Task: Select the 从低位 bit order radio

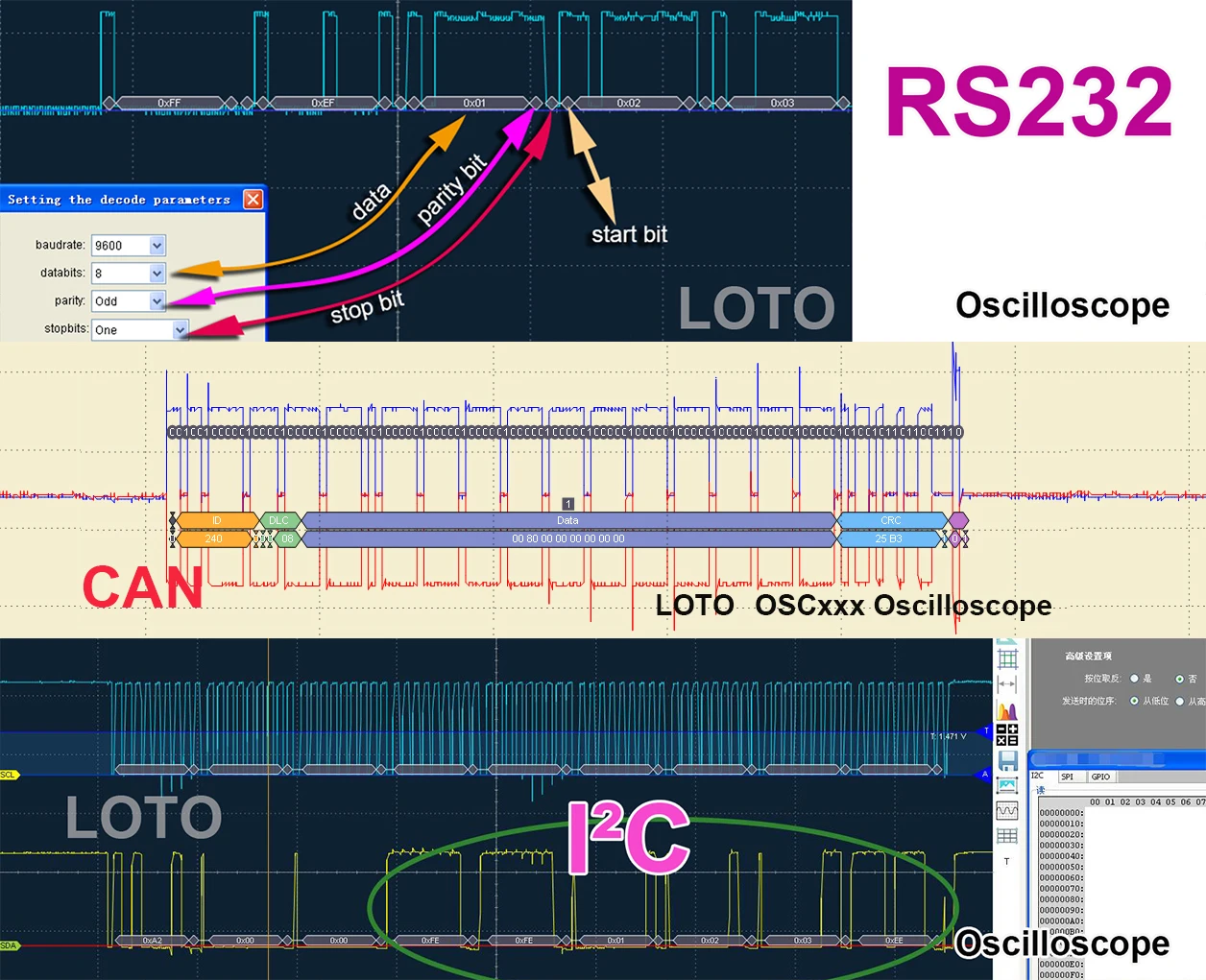Action: pos(1134,701)
